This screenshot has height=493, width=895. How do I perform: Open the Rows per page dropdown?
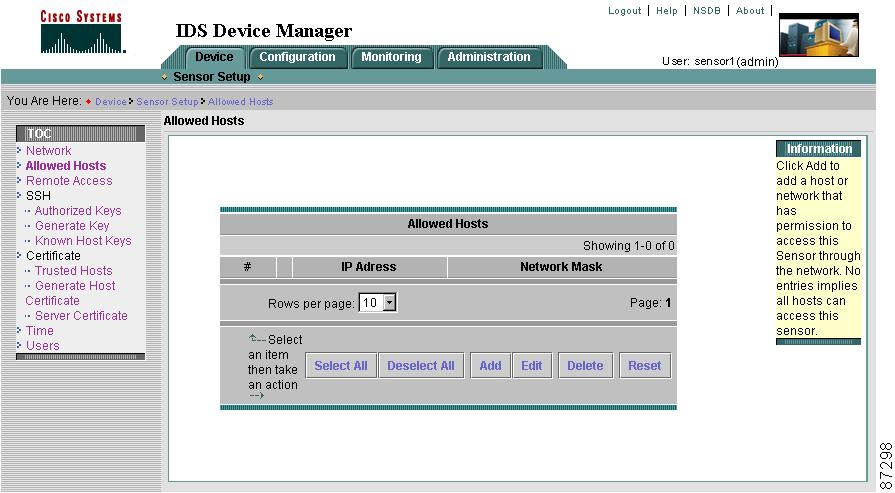(377, 303)
